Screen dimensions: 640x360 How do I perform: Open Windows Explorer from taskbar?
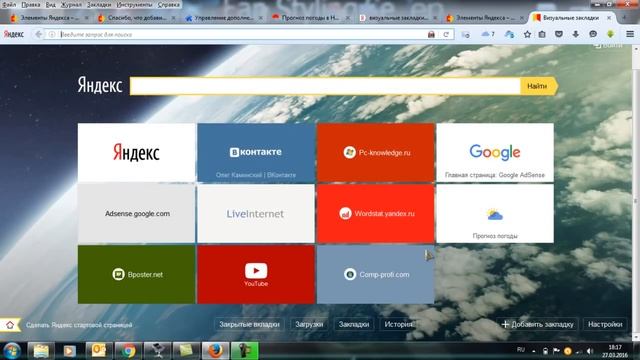click(x=41, y=351)
